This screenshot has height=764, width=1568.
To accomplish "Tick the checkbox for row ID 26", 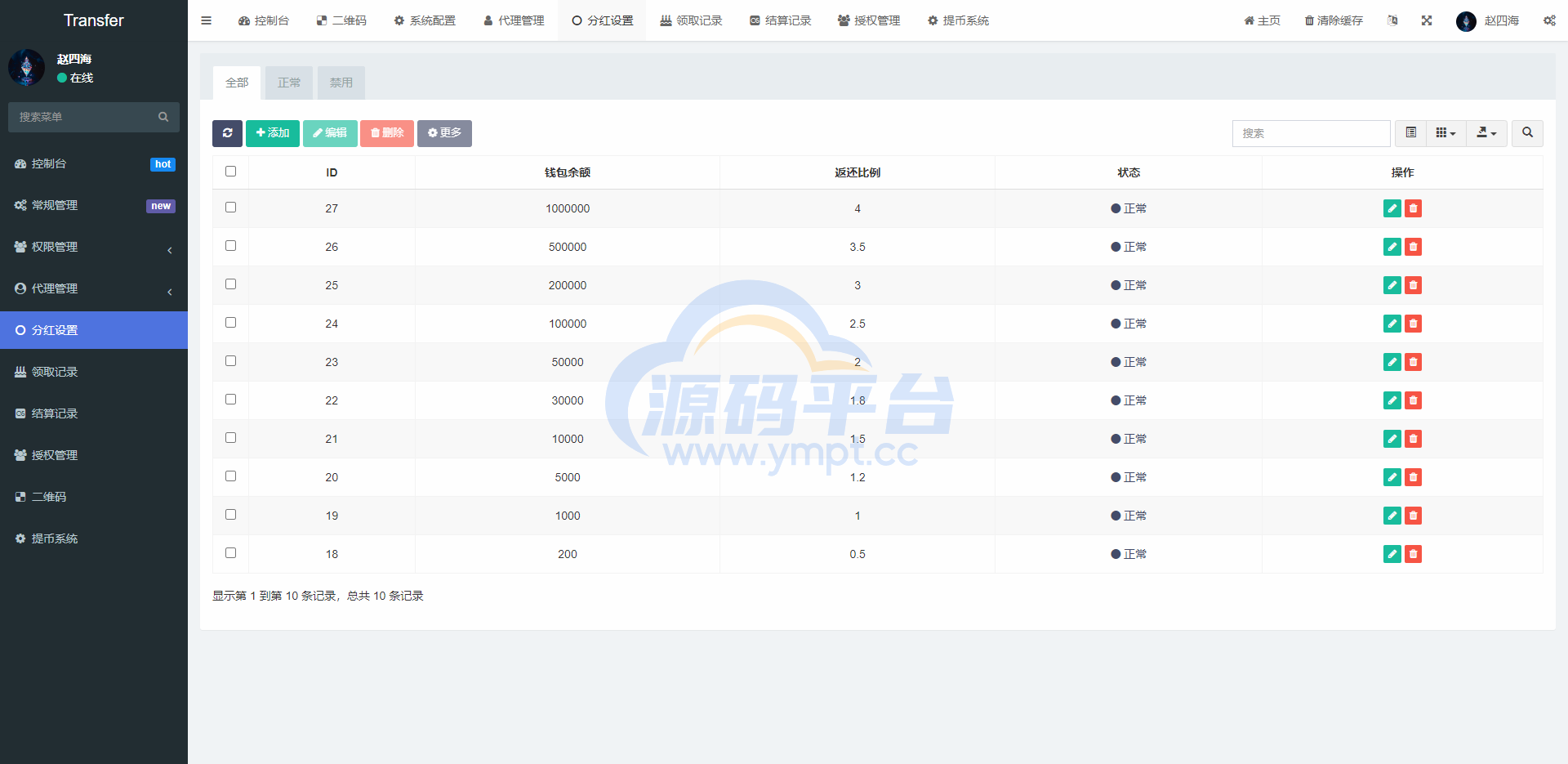I will [x=230, y=246].
